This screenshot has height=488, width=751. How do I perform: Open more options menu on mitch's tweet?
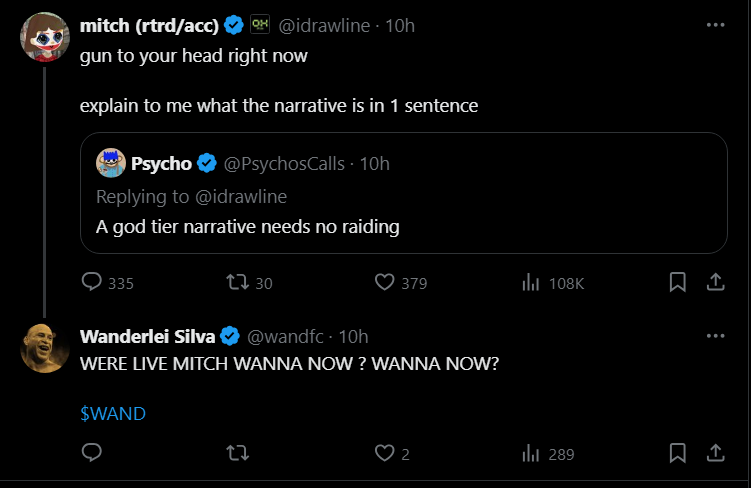click(x=716, y=25)
